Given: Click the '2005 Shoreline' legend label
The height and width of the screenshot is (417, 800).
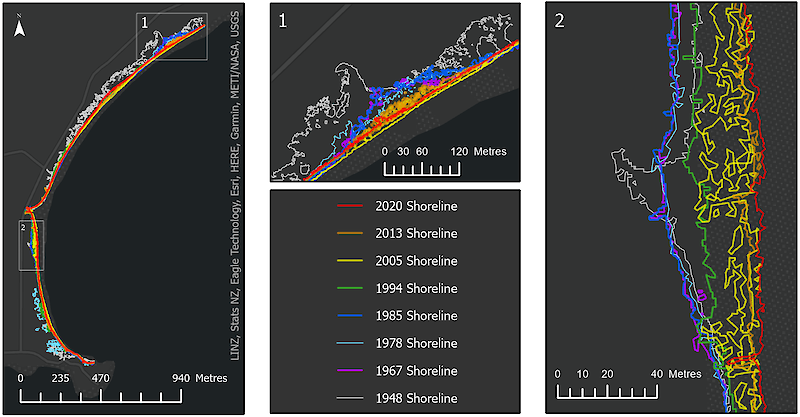Looking at the screenshot, I should pyautogui.click(x=416, y=261).
